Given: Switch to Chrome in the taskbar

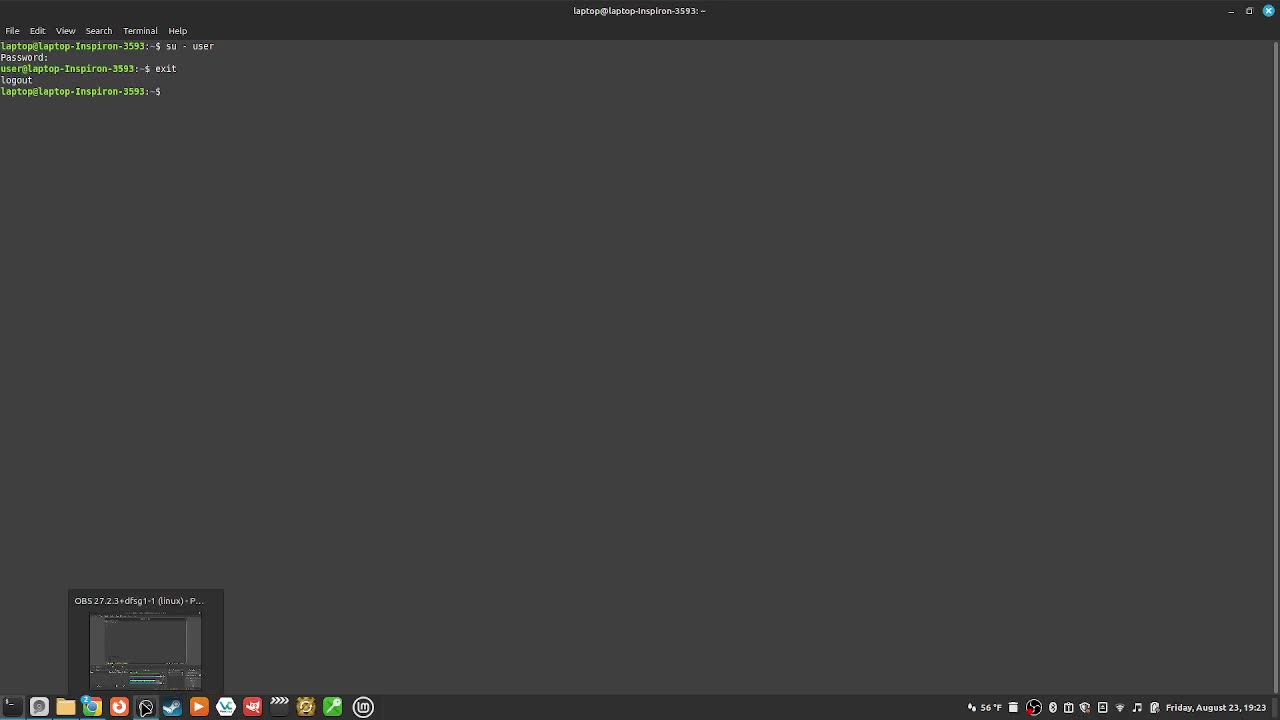Looking at the screenshot, I should tap(92, 707).
